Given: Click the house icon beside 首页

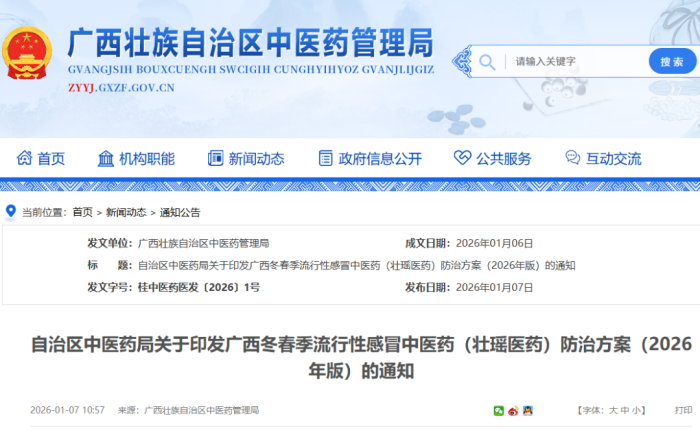Looking at the screenshot, I should (24, 158).
